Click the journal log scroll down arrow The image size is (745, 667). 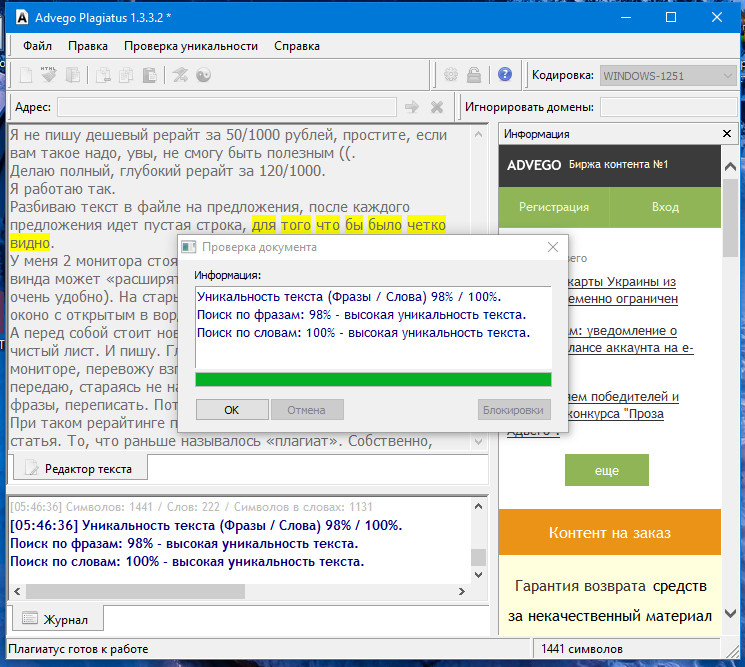click(x=478, y=575)
